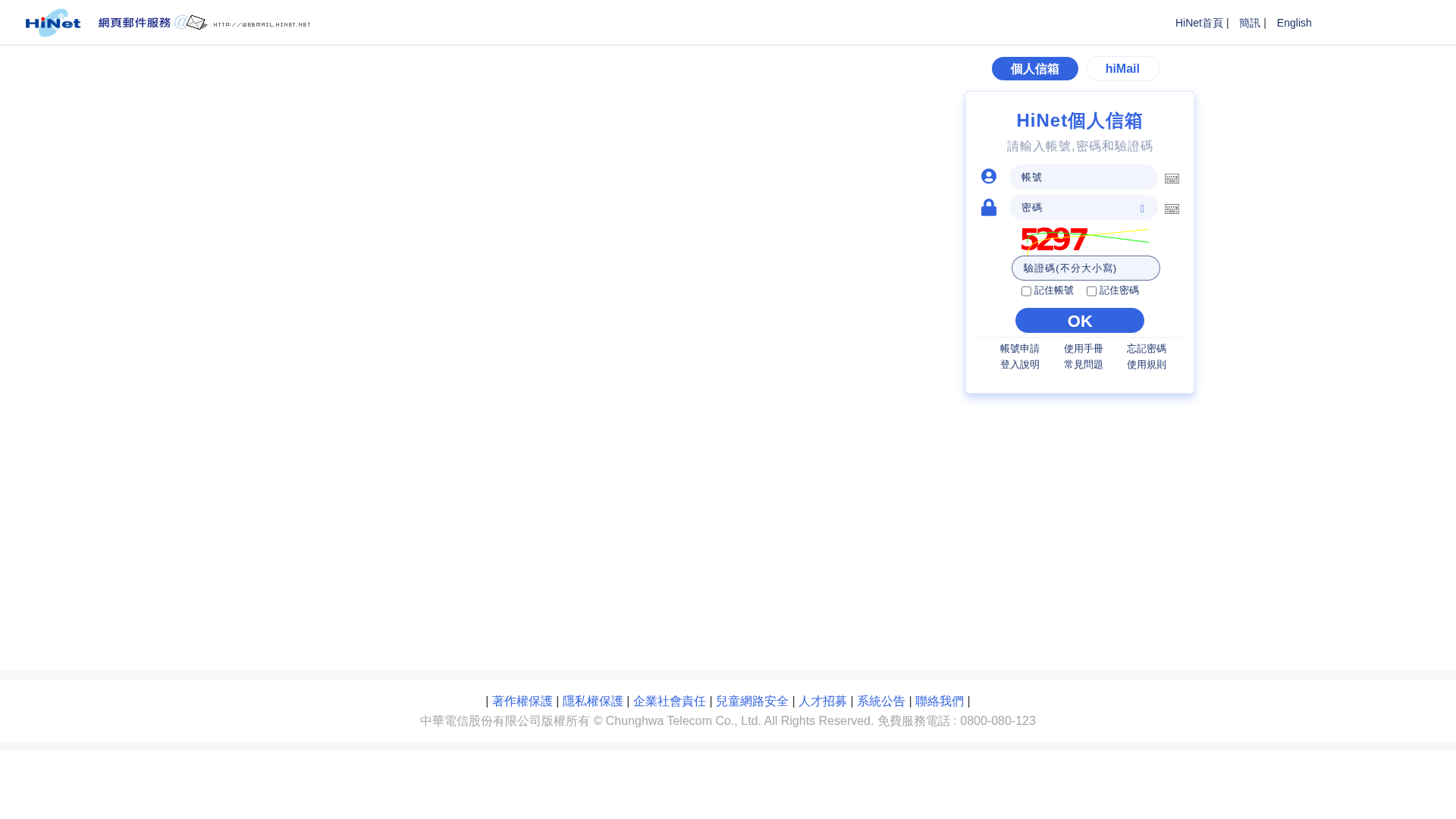Open the 常見問題 link
Screen dimensions: 1456x819
pyautogui.click(x=1083, y=365)
